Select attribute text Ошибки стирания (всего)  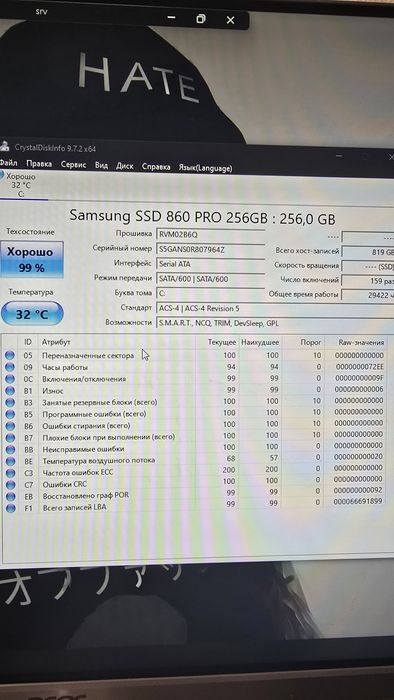pyautogui.click(x=87, y=425)
